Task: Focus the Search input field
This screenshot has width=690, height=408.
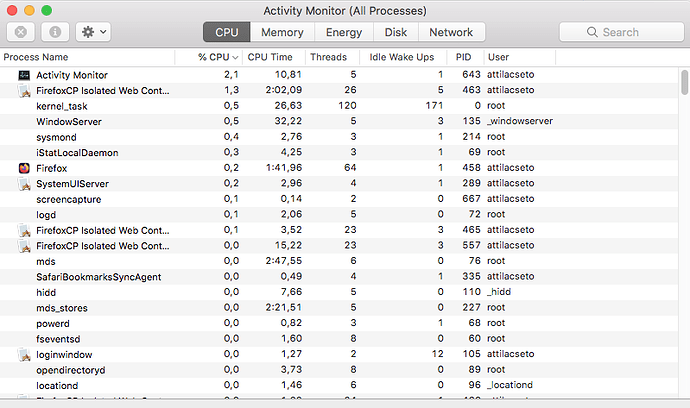Action: [621, 32]
